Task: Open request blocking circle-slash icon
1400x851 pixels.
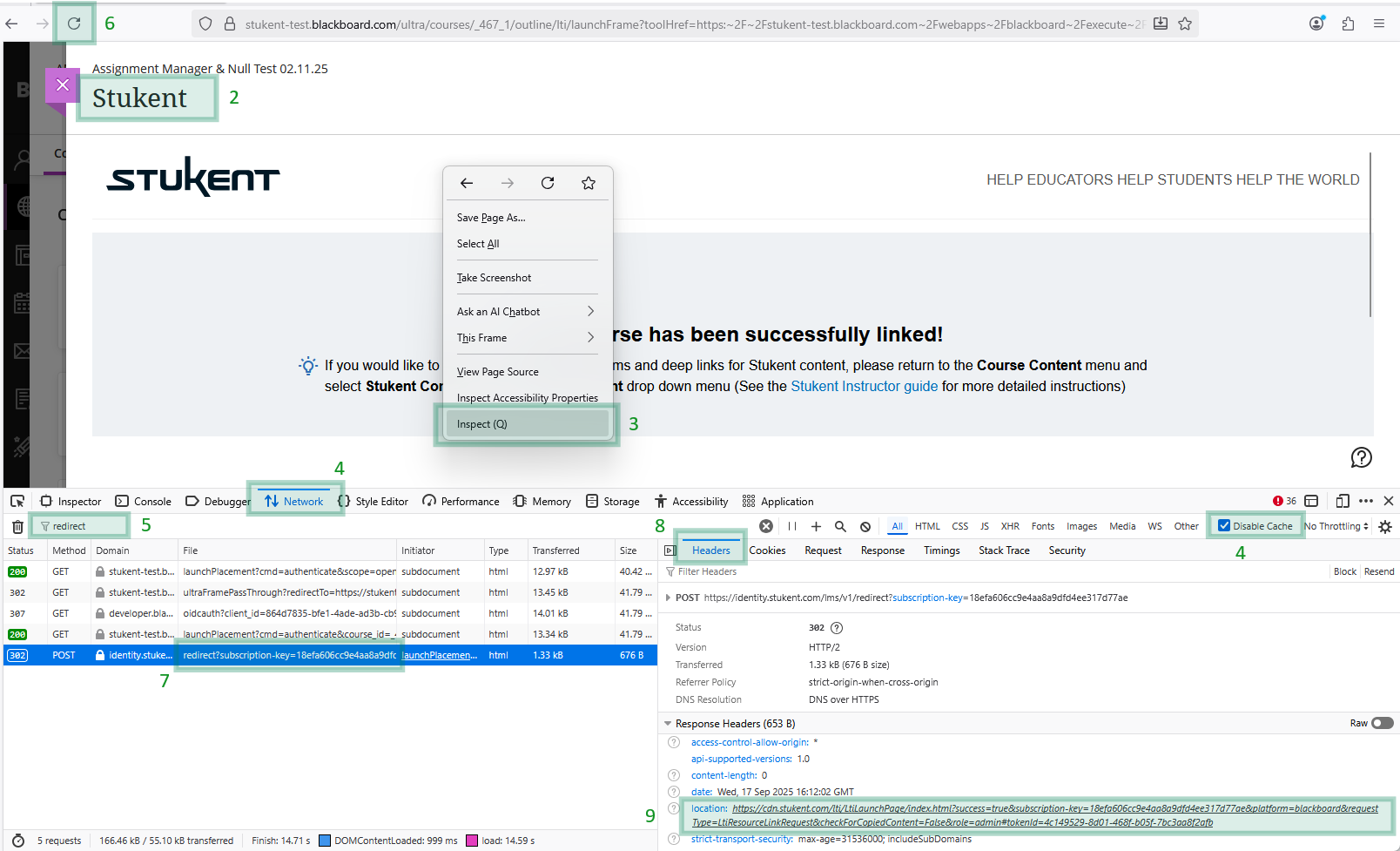Action: pos(865,526)
